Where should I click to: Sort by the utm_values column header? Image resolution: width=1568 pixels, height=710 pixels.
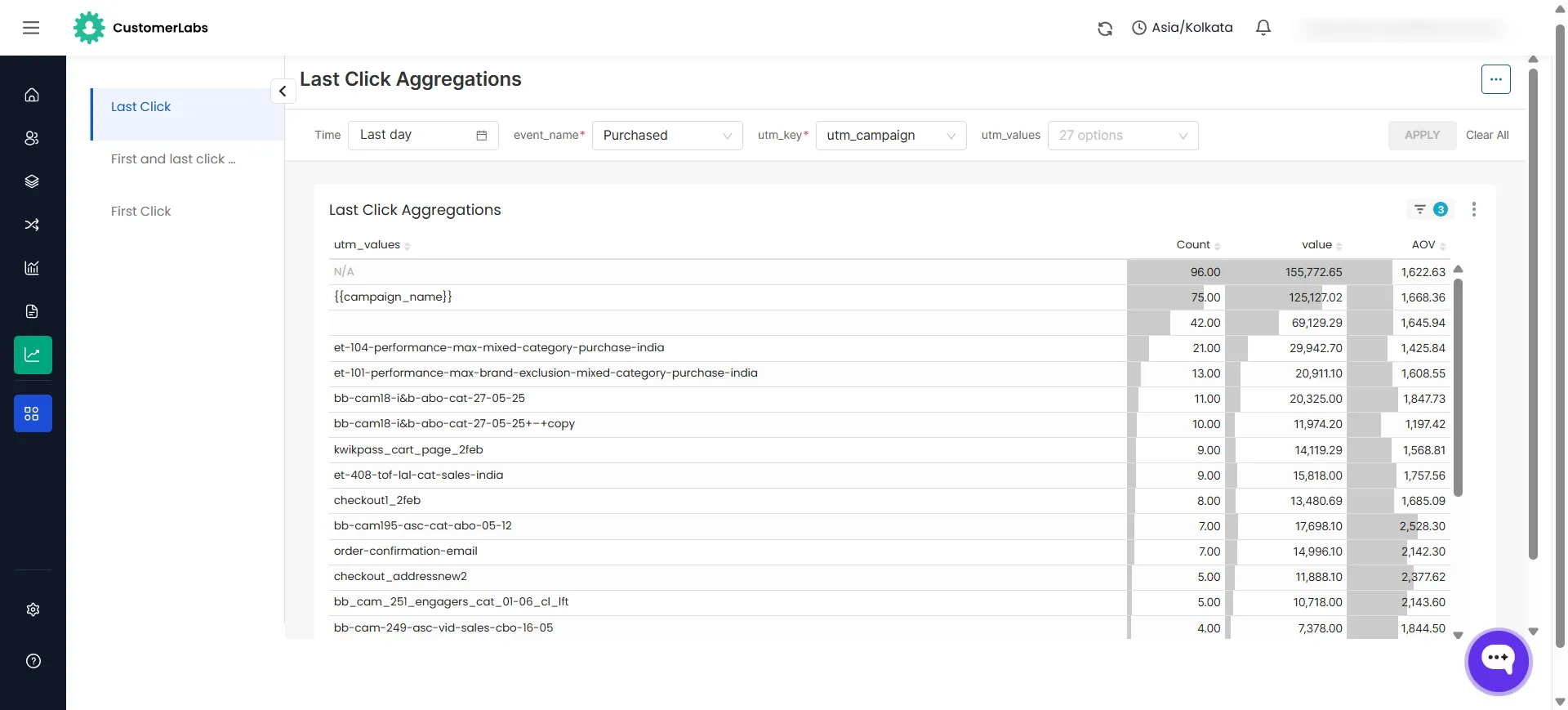point(372,245)
